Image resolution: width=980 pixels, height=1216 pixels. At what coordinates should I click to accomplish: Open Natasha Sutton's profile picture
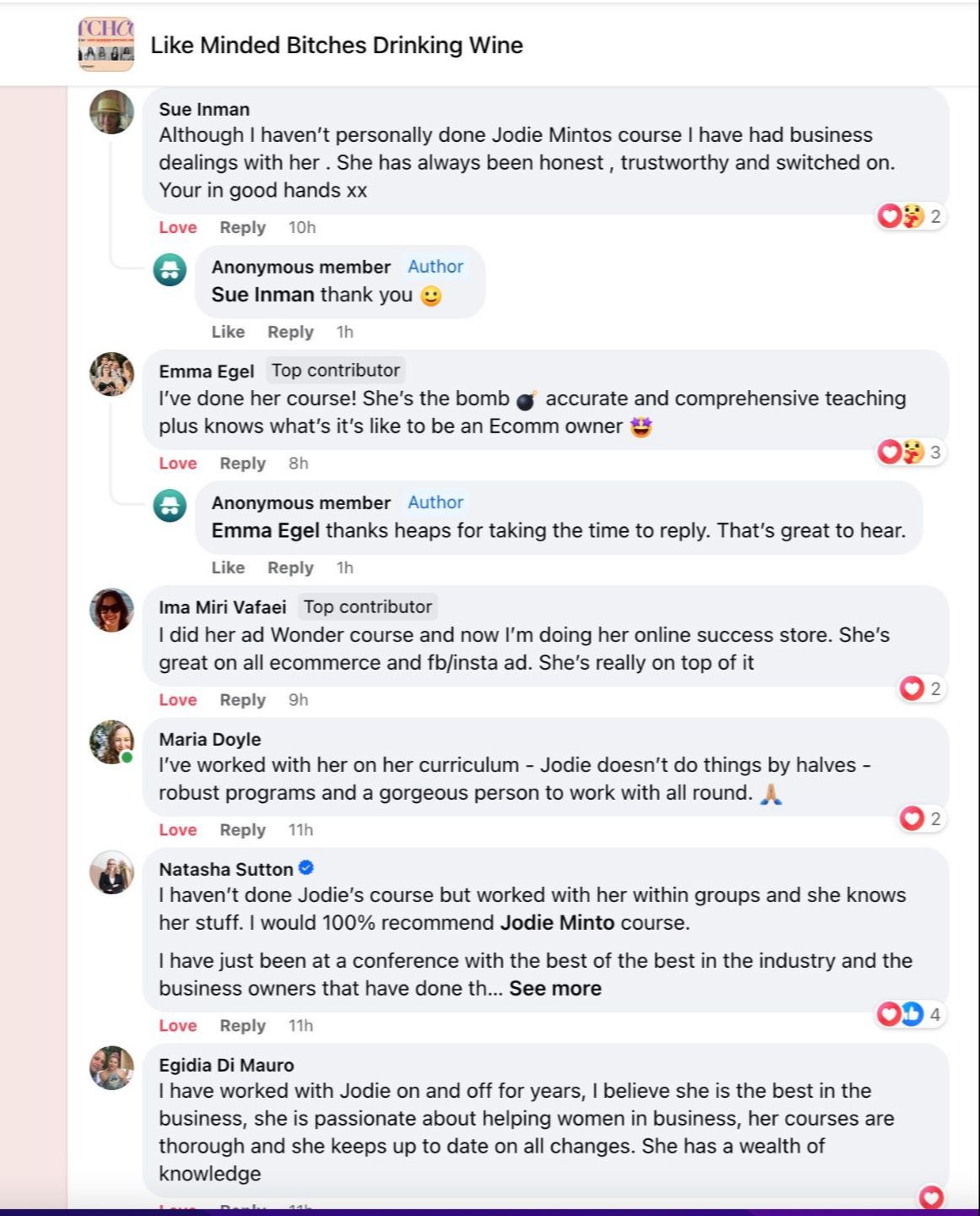pos(112,872)
